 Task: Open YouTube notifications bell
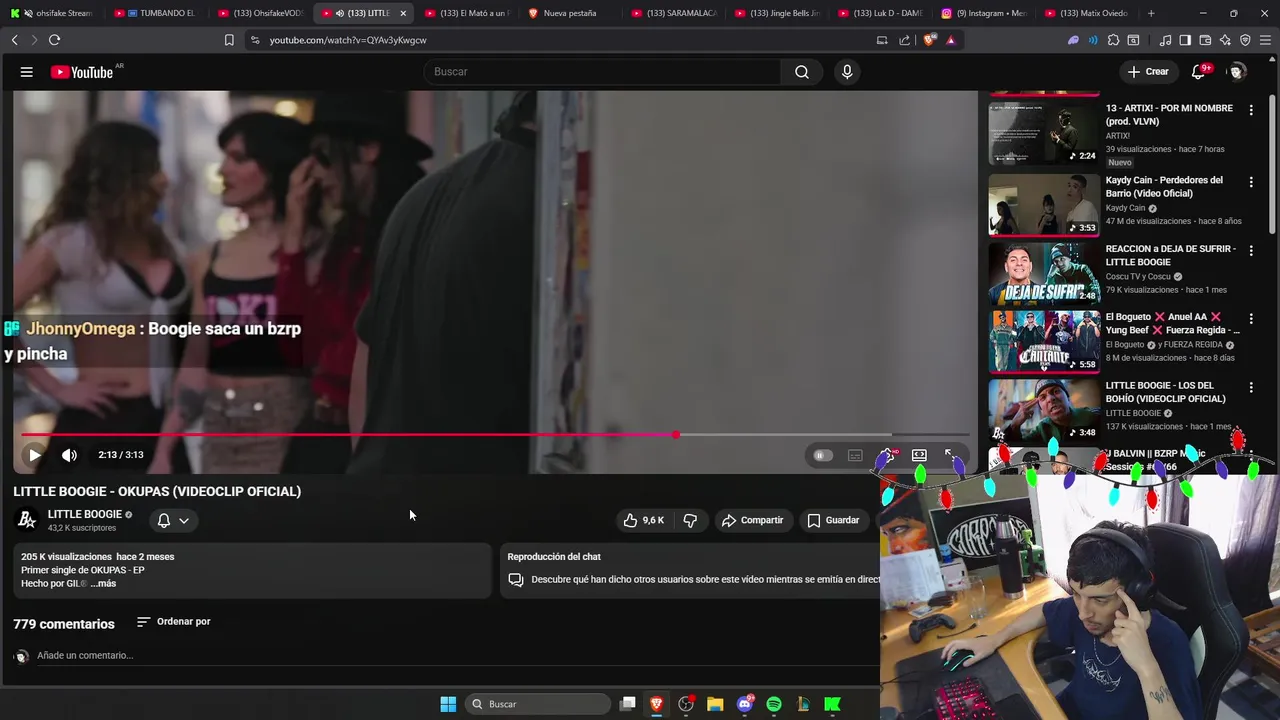[1198, 72]
